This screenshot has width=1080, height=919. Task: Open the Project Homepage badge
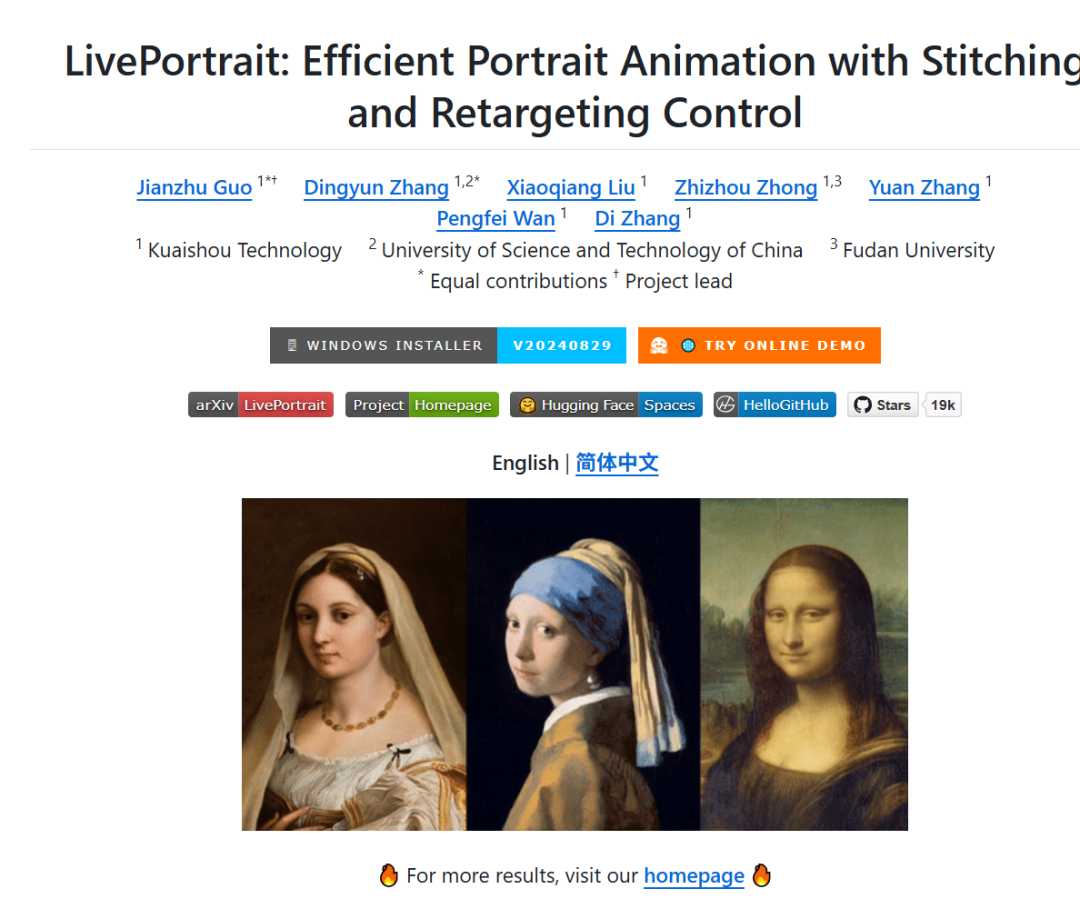click(x=422, y=404)
